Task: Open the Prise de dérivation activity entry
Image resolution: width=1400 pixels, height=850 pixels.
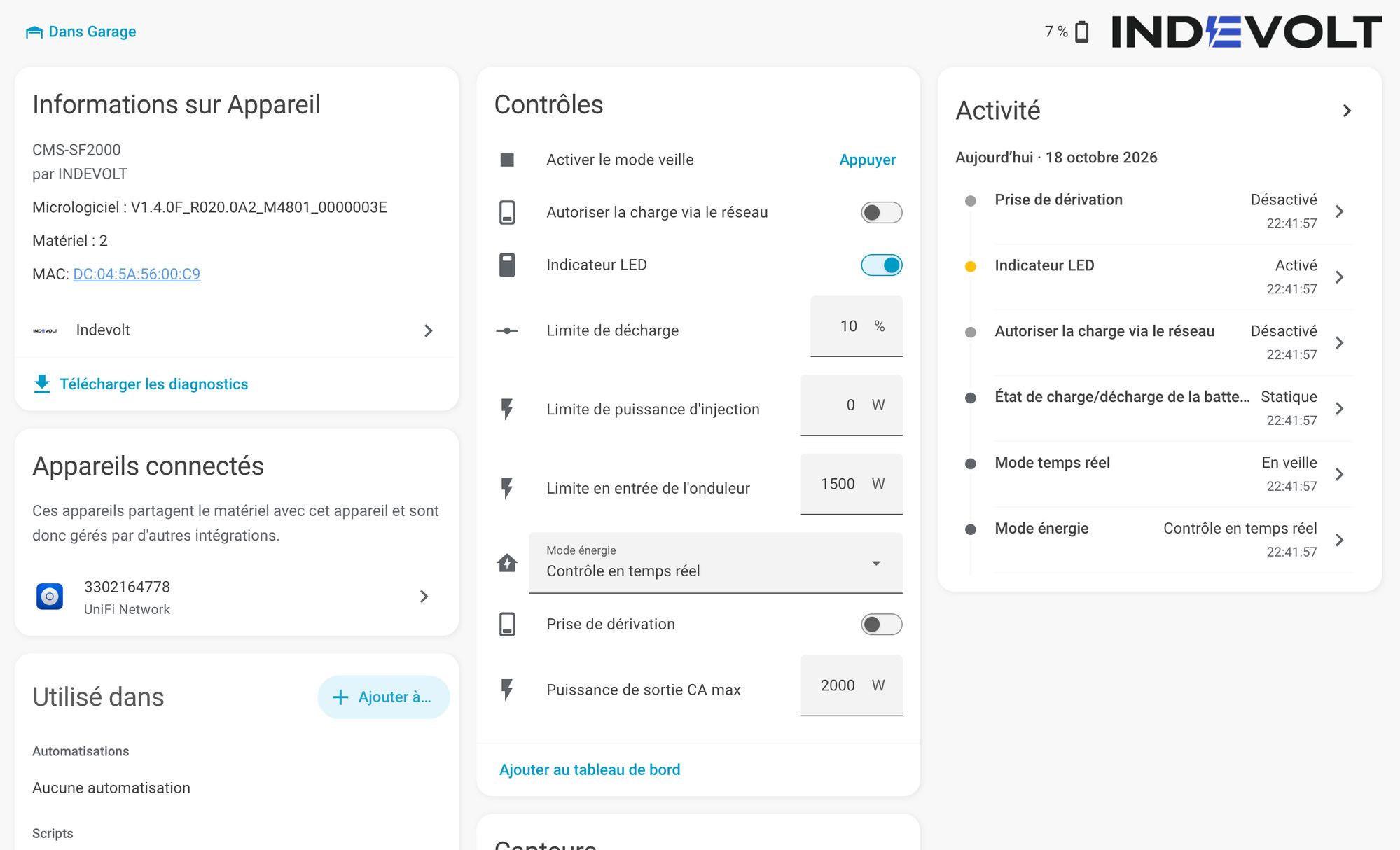Action: (x=1158, y=211)
